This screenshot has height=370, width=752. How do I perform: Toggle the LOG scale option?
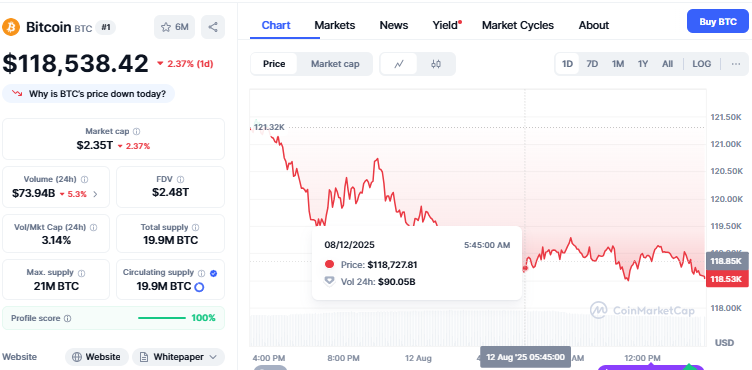click(702, 64)
